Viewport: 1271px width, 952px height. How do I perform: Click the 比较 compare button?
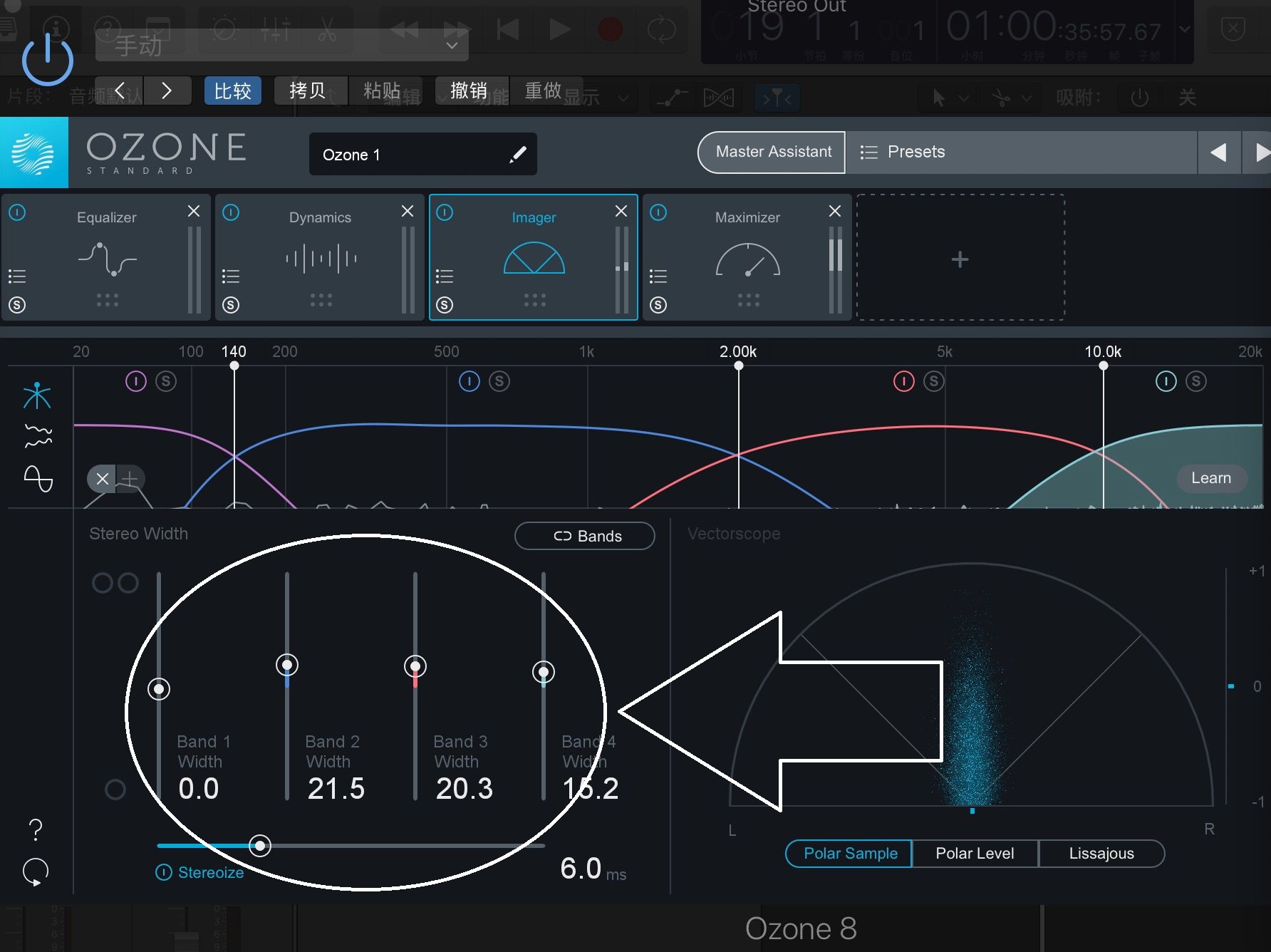(x=233, y=90)
